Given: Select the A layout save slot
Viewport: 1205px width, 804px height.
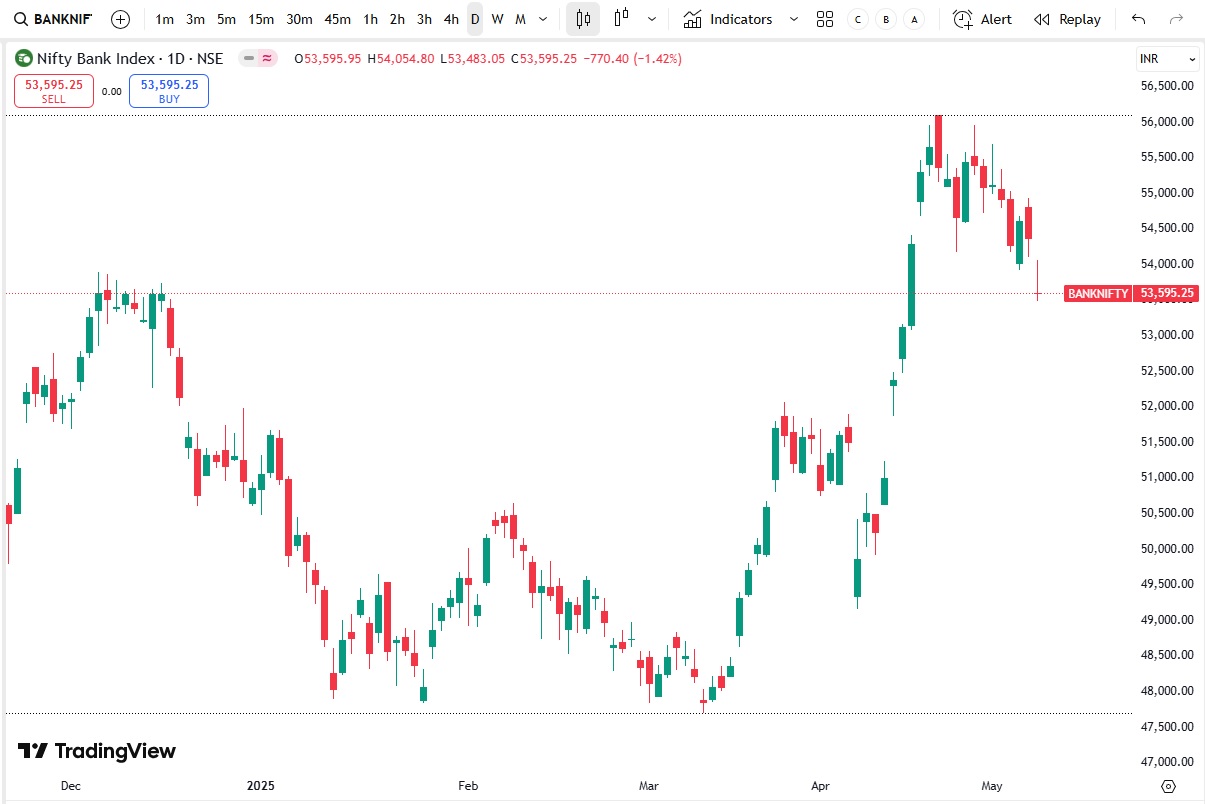Looking at the screenshot, I should (x=913, y=19).
